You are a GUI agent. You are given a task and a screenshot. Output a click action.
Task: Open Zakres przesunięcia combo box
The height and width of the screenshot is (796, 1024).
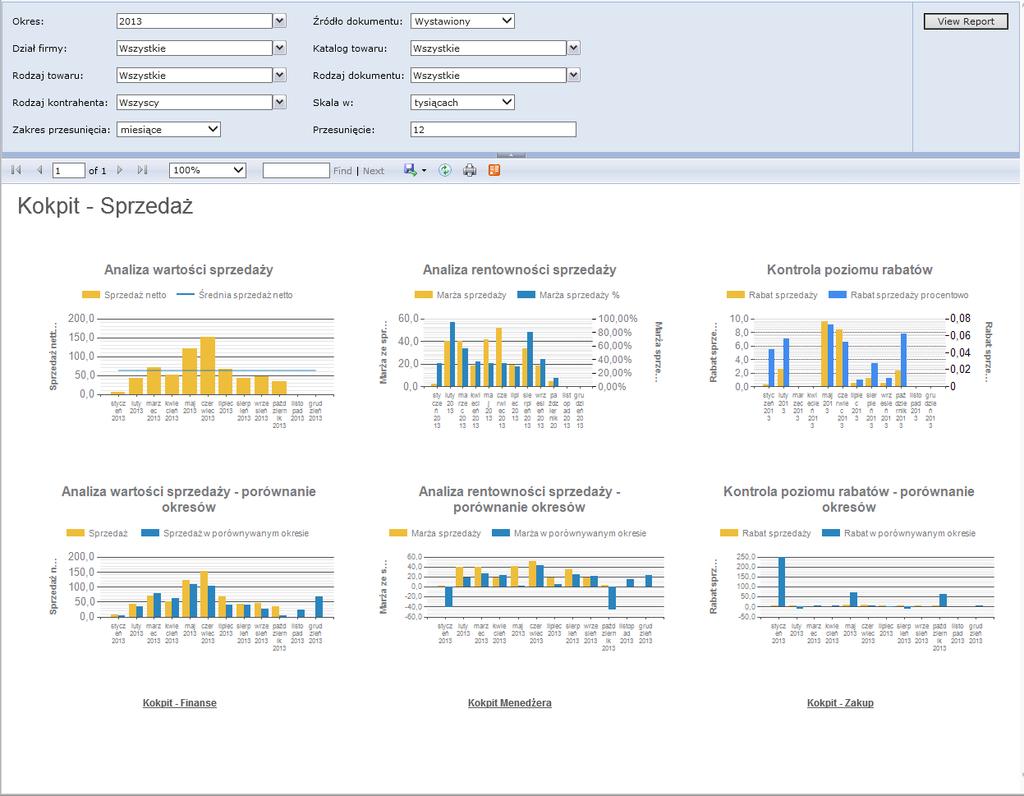coord(168,129)
